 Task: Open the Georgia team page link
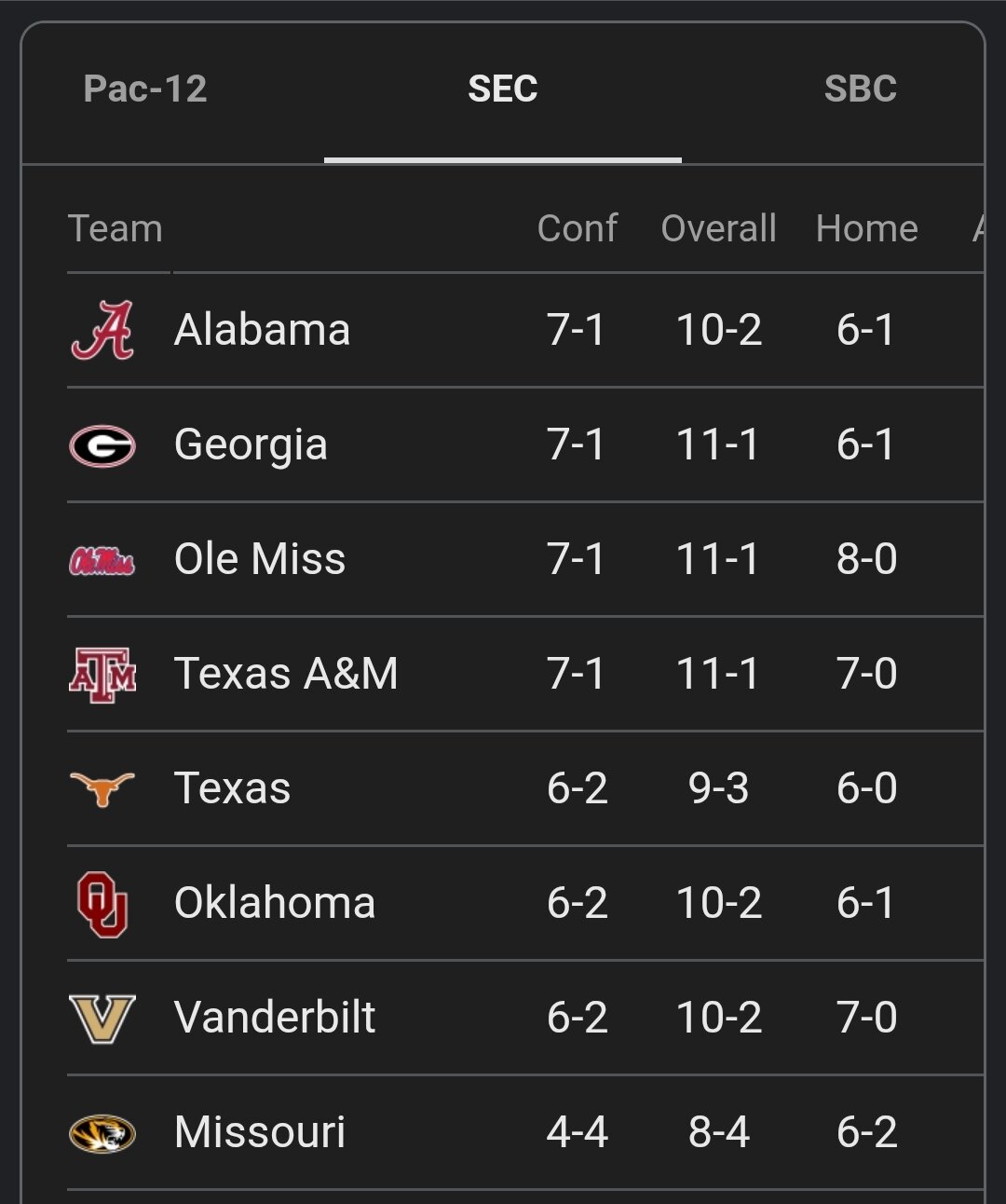point(251,445)
